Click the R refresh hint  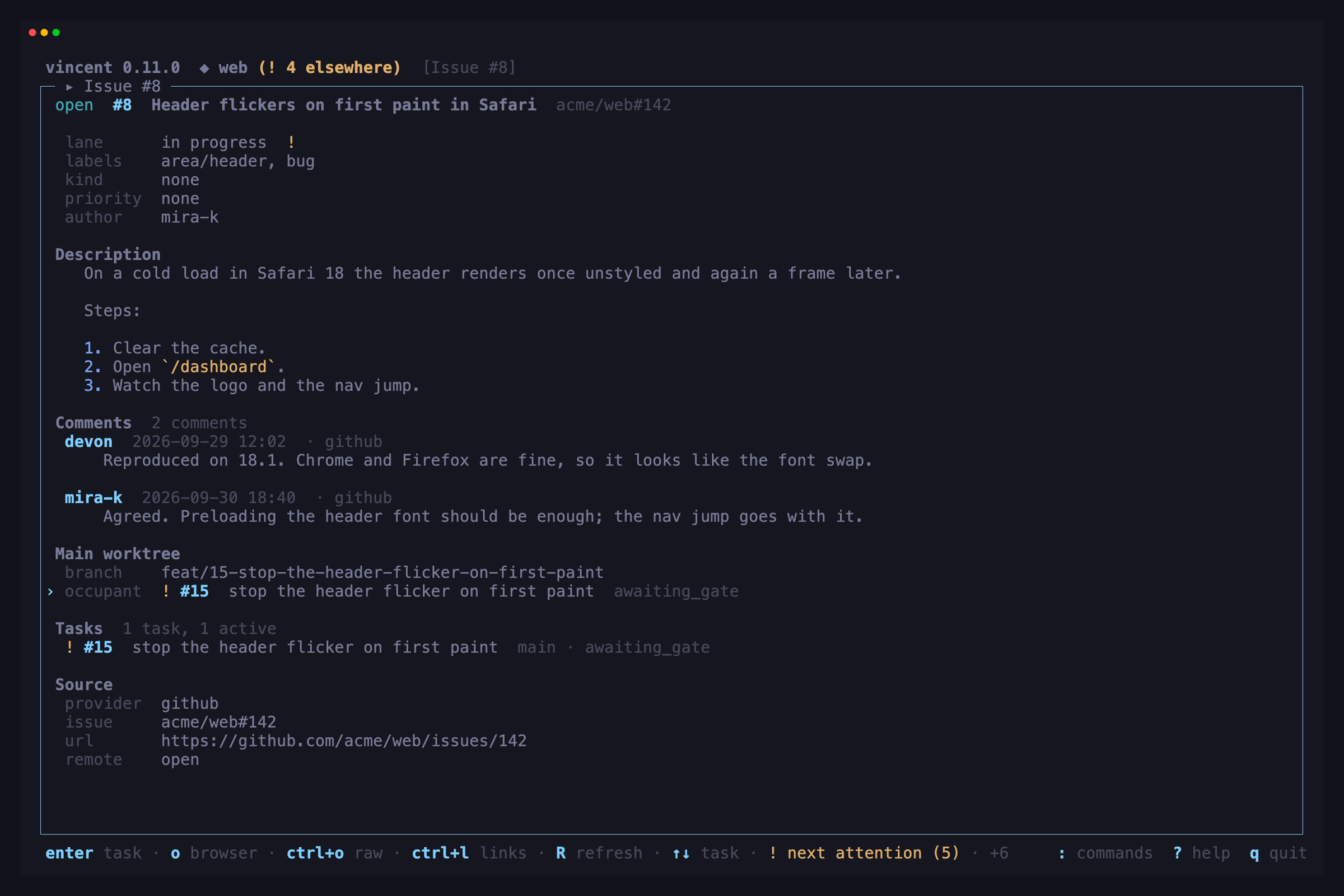[x=599, y=853]
